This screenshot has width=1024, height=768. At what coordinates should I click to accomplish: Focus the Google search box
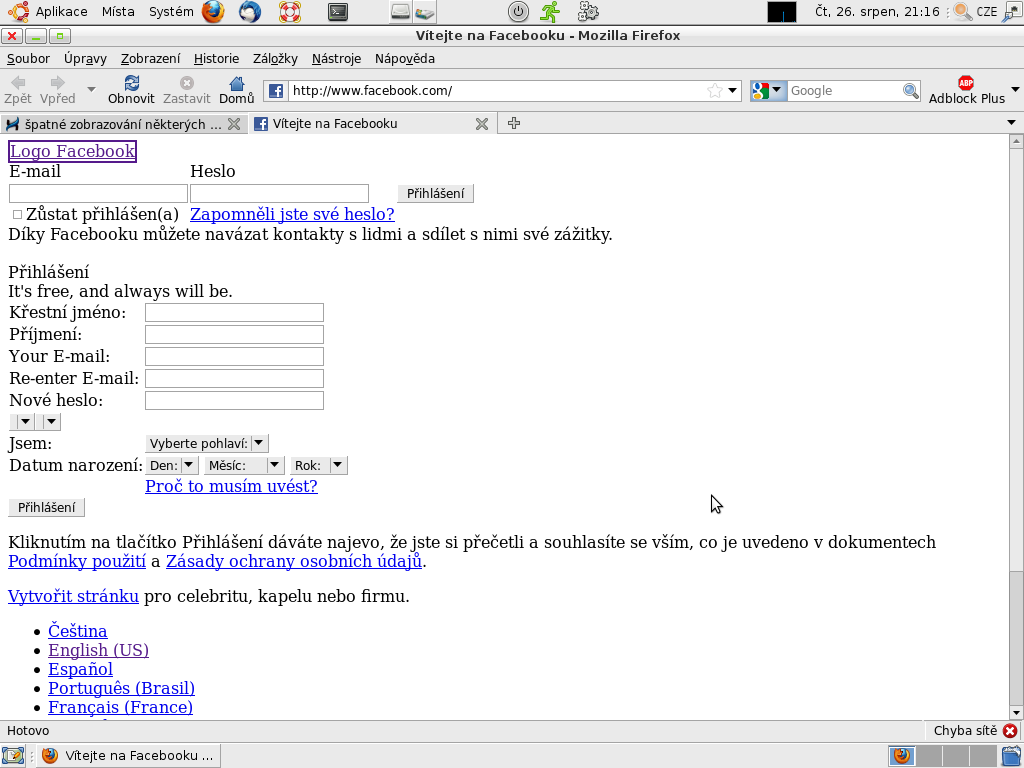coord(844,91)
